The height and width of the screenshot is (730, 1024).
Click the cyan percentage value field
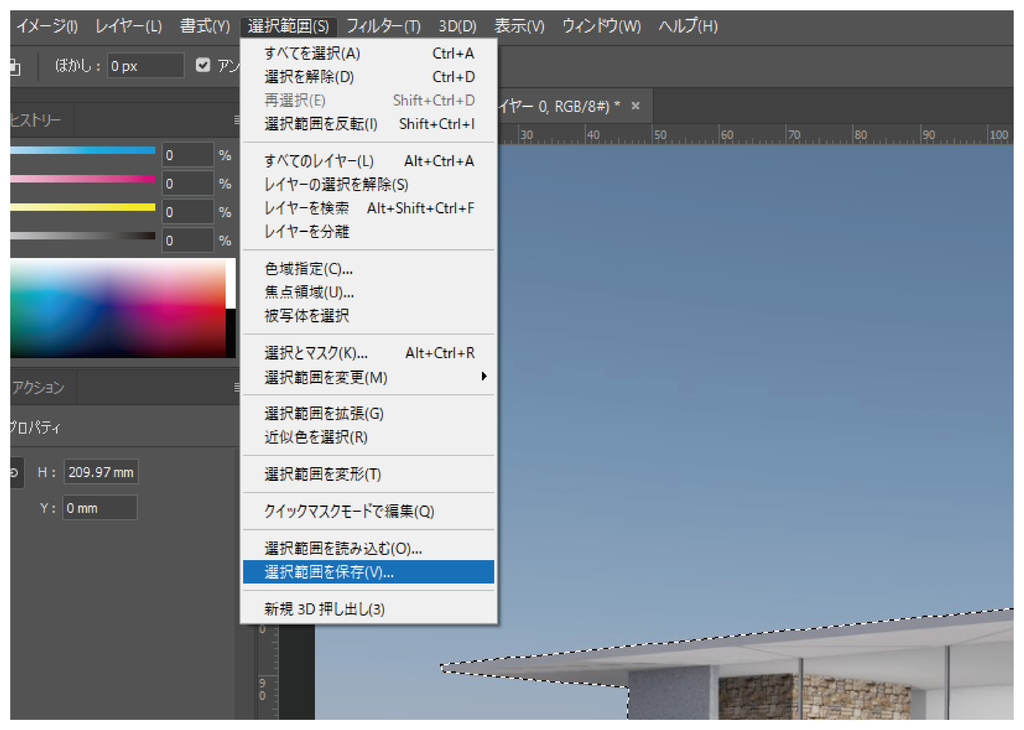point(187,155)
